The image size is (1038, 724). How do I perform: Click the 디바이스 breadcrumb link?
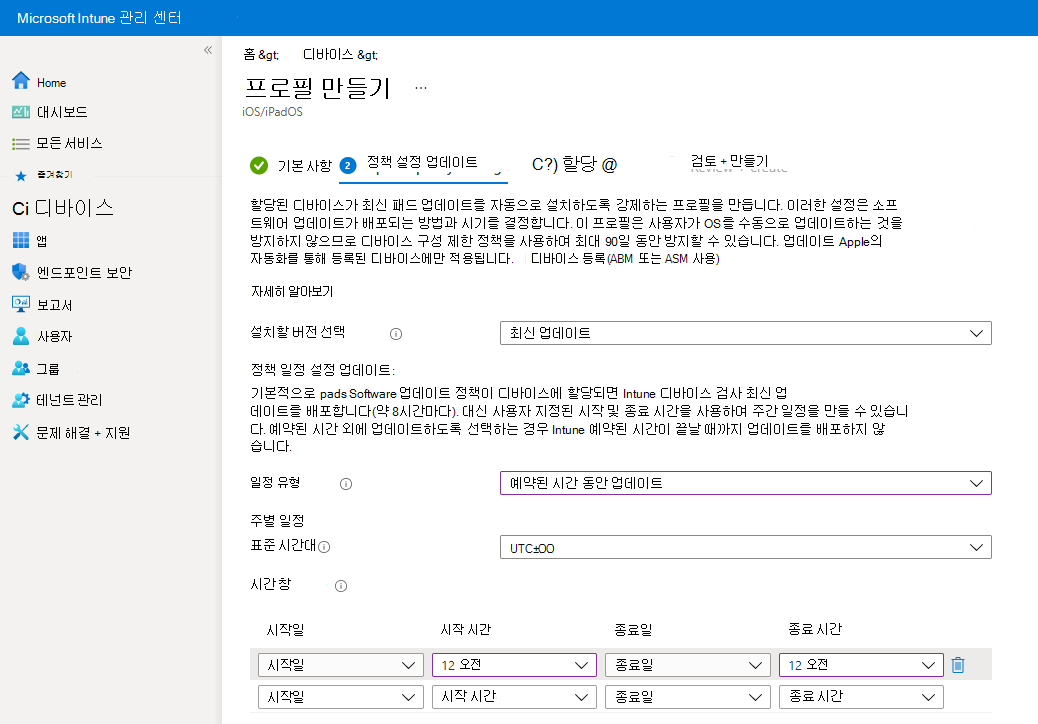click(340, 55)
